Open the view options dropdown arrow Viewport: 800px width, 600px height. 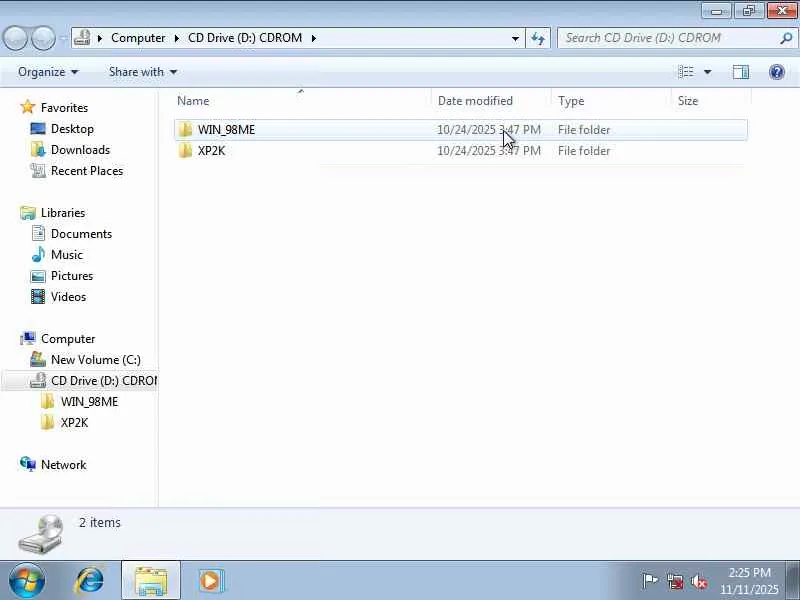pos(708,72)
